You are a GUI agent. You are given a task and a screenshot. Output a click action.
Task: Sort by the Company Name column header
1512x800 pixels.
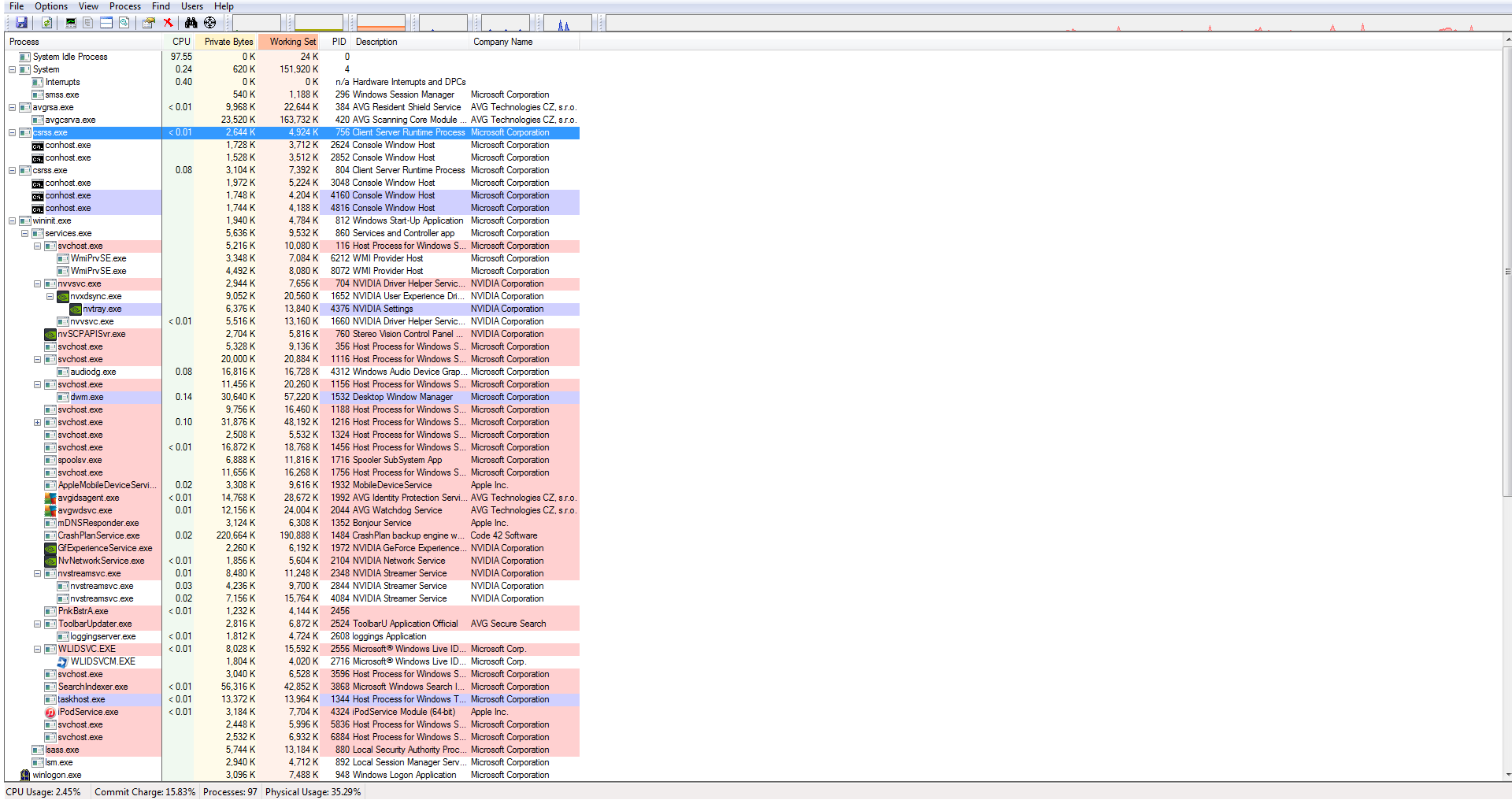524,42
